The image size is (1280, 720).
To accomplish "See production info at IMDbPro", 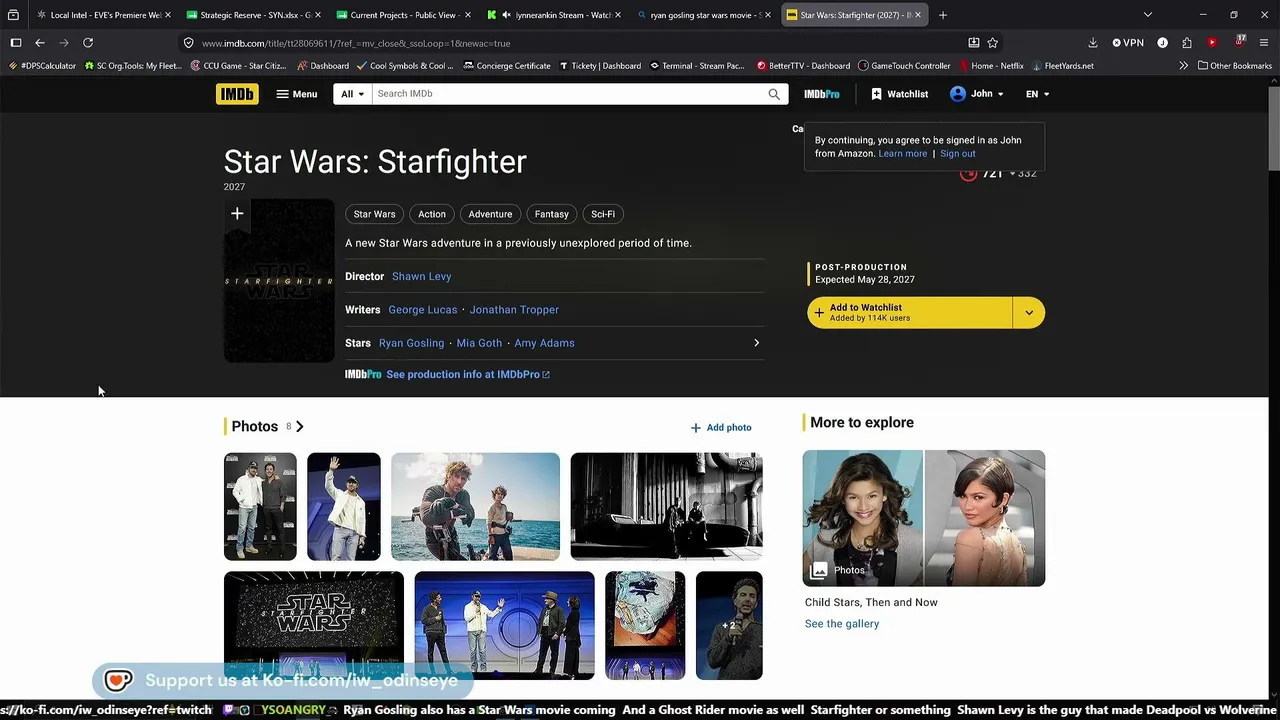I will pos(467,374).
